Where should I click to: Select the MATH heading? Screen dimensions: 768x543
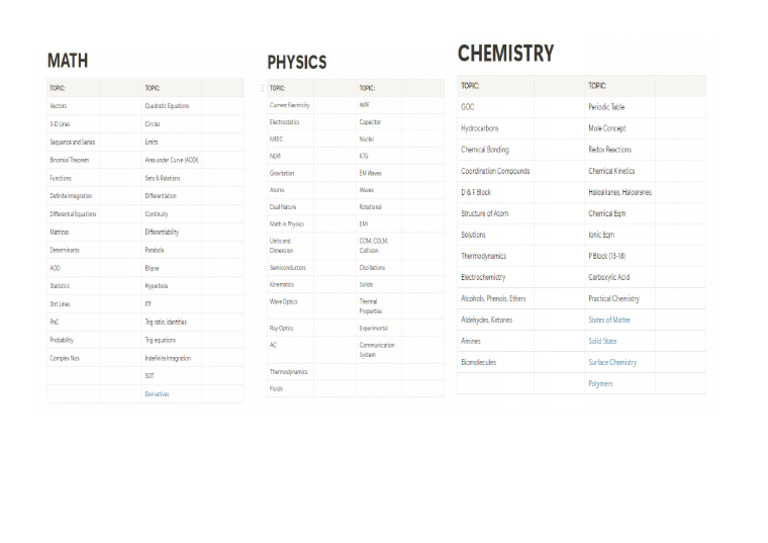pyautogui.click(x=67, y=60)
